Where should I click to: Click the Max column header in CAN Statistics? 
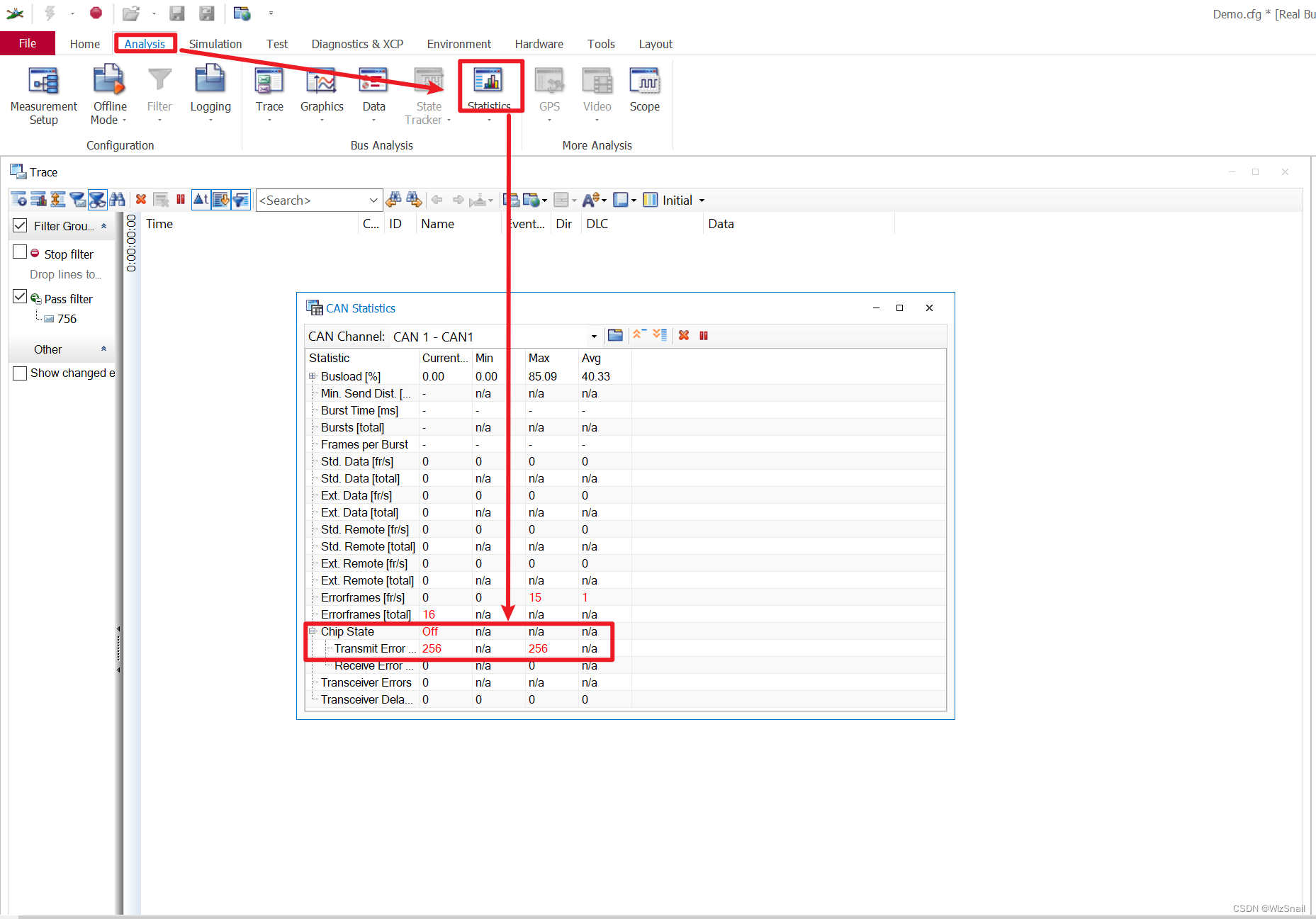click(551, 358)
